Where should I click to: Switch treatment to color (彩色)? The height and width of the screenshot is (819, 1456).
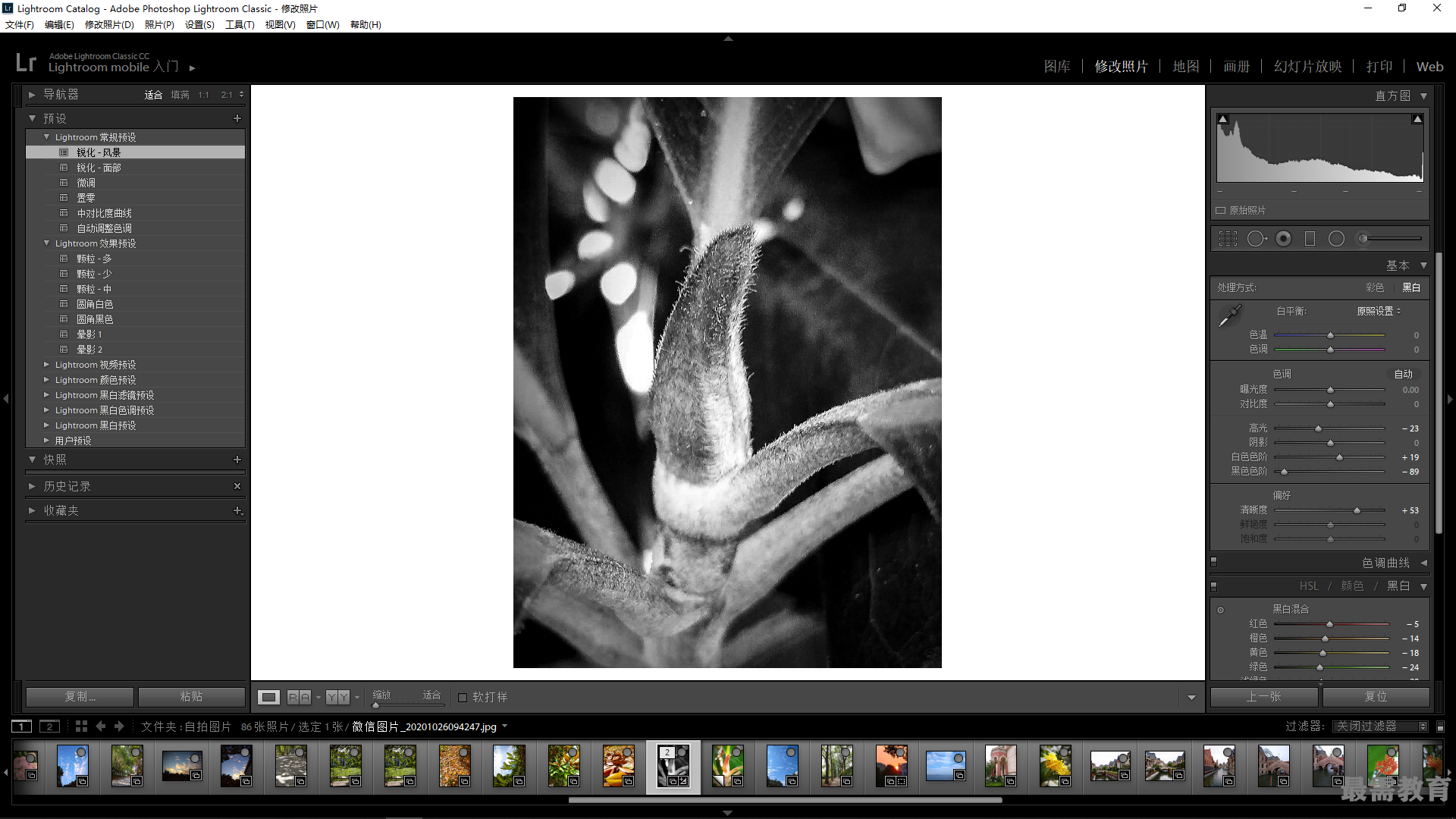(x=1375, y=287)
